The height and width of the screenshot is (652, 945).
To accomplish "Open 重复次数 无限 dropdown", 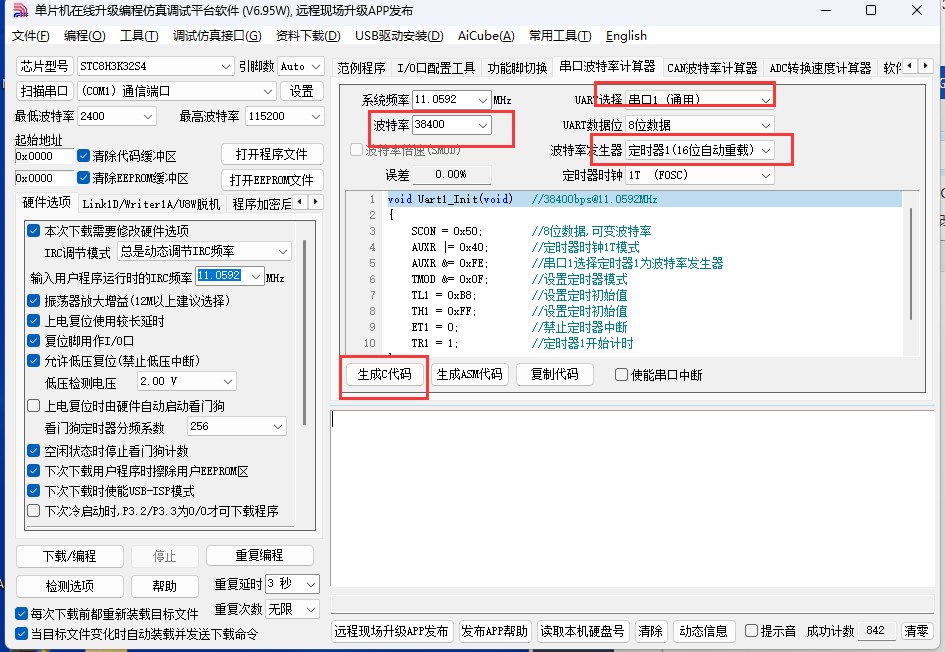I will (x=292, y=609).
